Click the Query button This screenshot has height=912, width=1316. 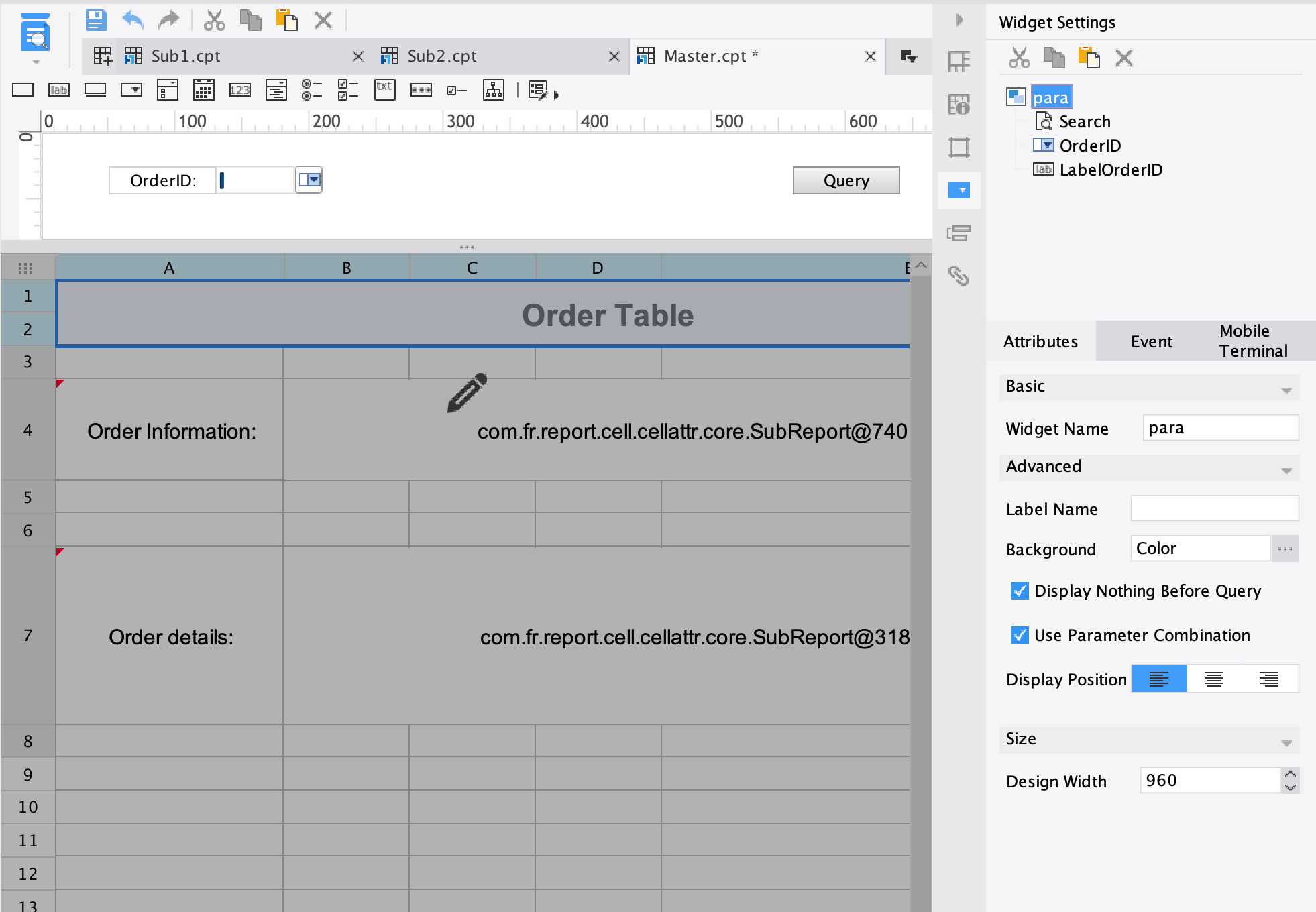click(x=846, y=180)
